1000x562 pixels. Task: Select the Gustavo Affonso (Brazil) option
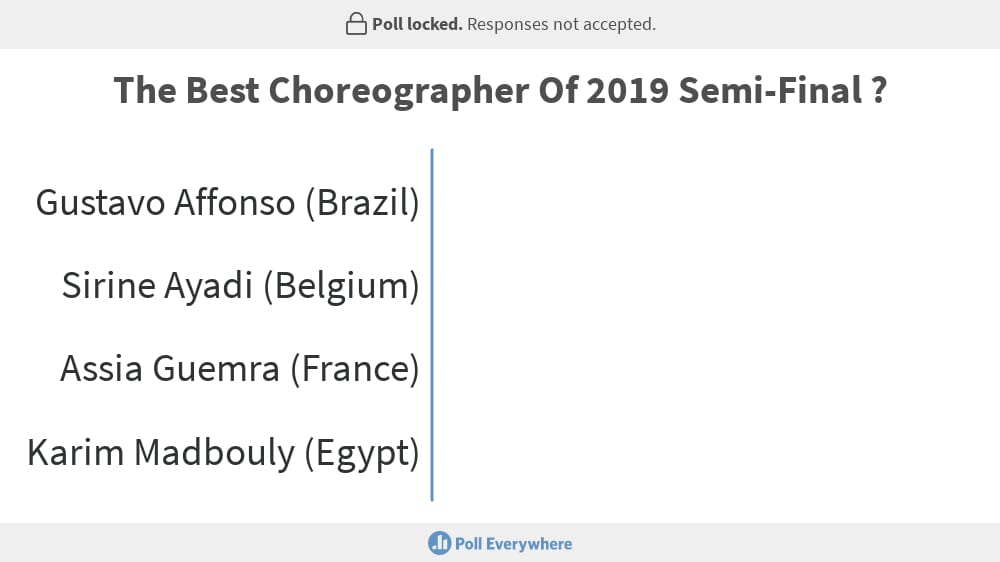[x=227, y=203]
